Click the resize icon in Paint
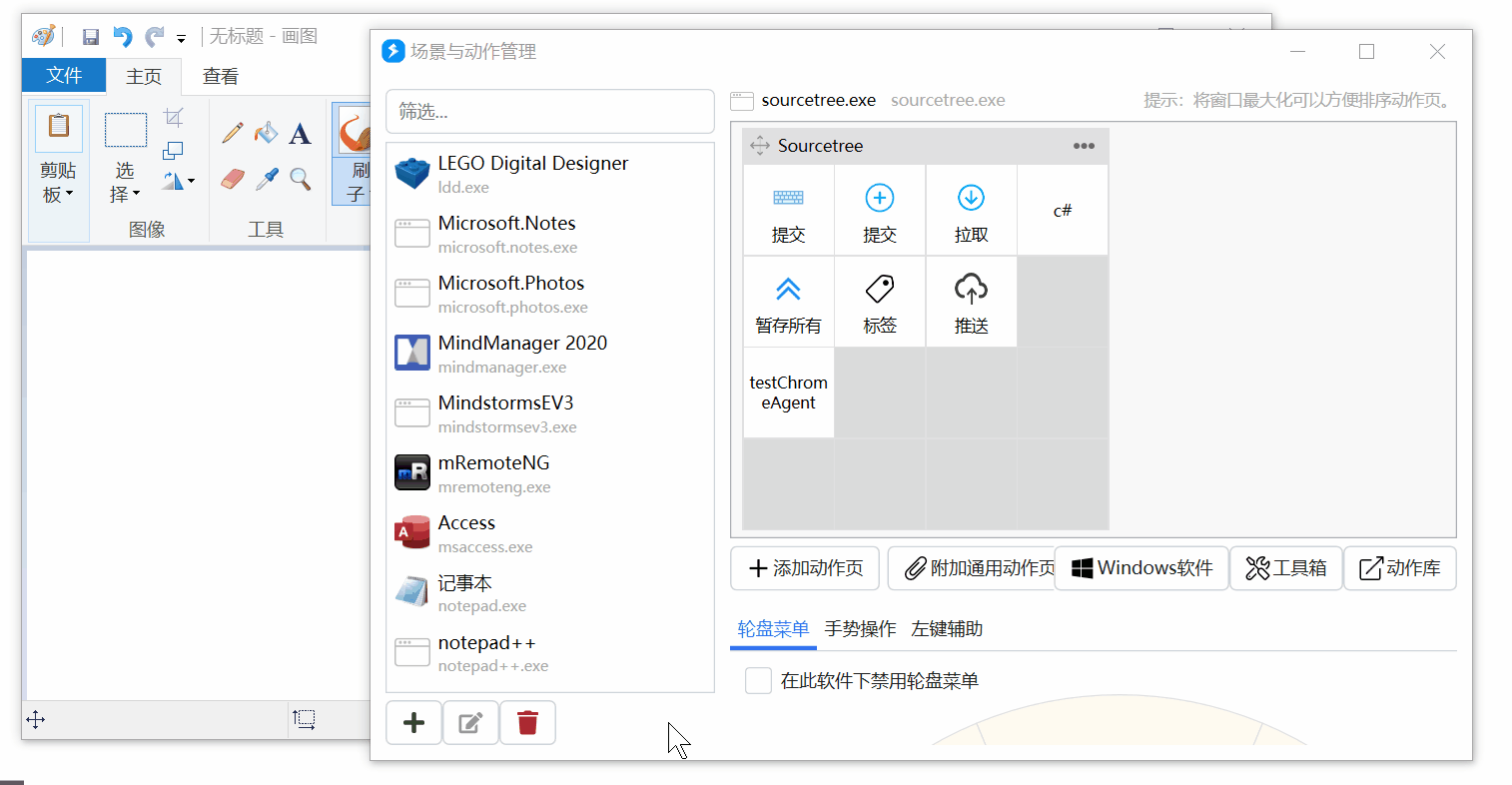The height and width of the screenshot is (785, 1512). click(173, 150)
